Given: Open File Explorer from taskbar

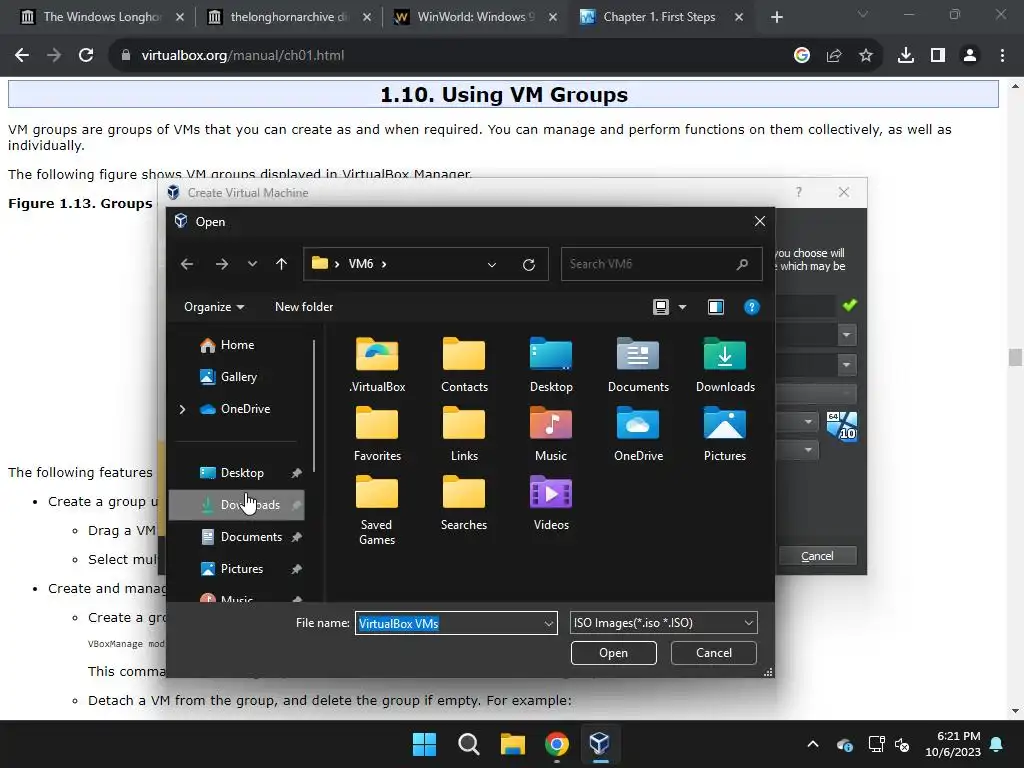Looking at the screenshot, I should [513, 744].
